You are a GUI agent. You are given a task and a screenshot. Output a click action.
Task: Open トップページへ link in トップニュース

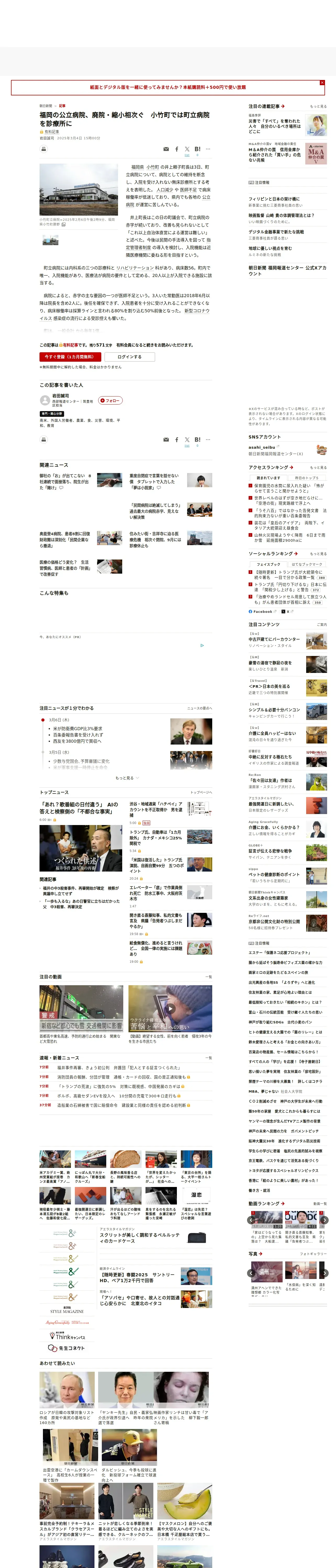click(201, 793)
